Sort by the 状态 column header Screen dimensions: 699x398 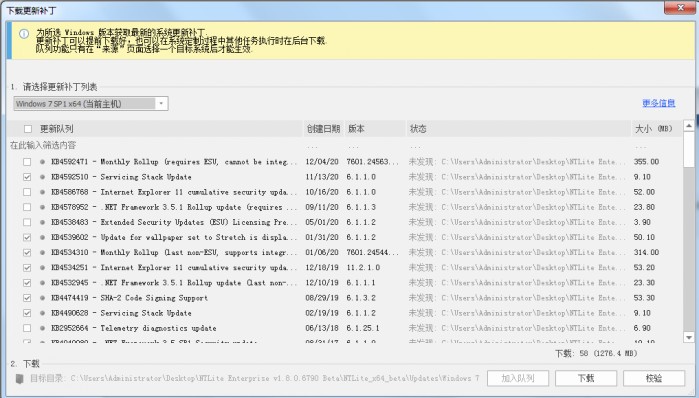point(518,129)
